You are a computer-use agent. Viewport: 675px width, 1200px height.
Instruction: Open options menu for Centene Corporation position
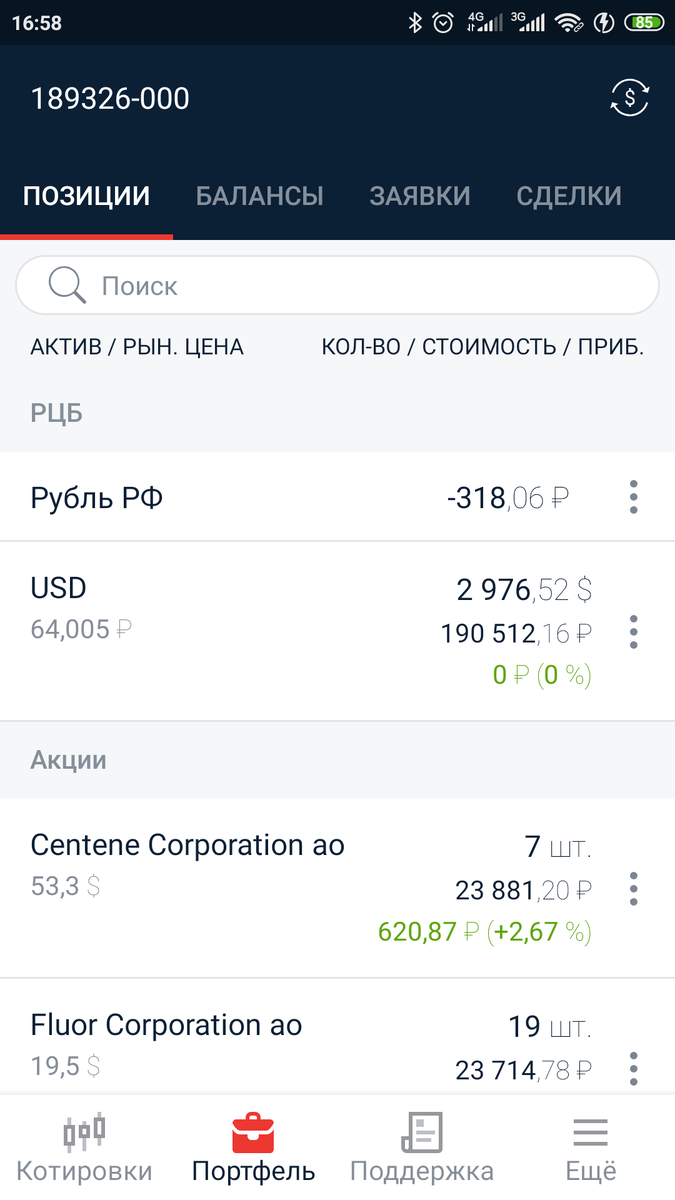tap(633, 888)
